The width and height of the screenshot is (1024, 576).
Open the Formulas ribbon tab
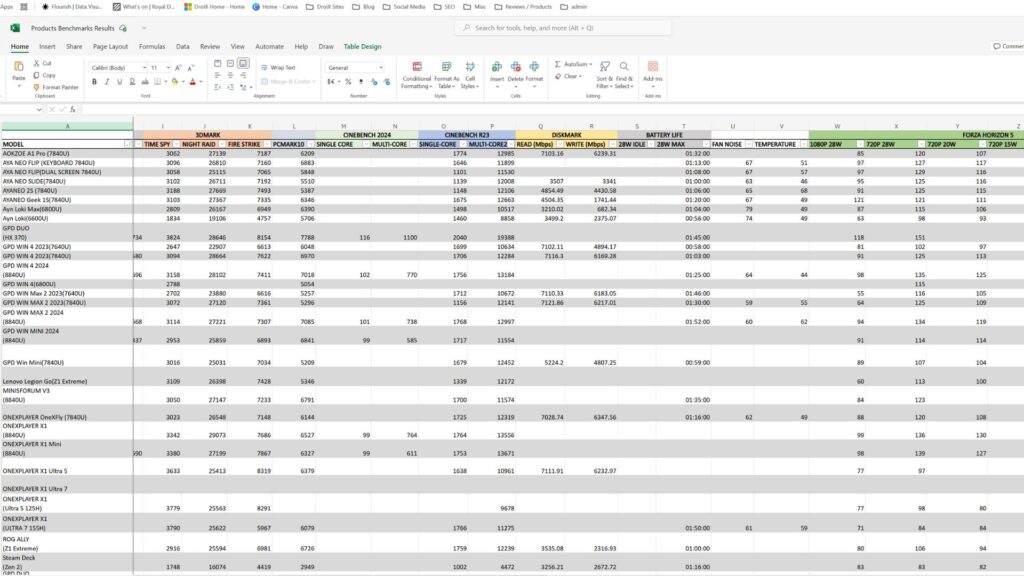[152, 46]
